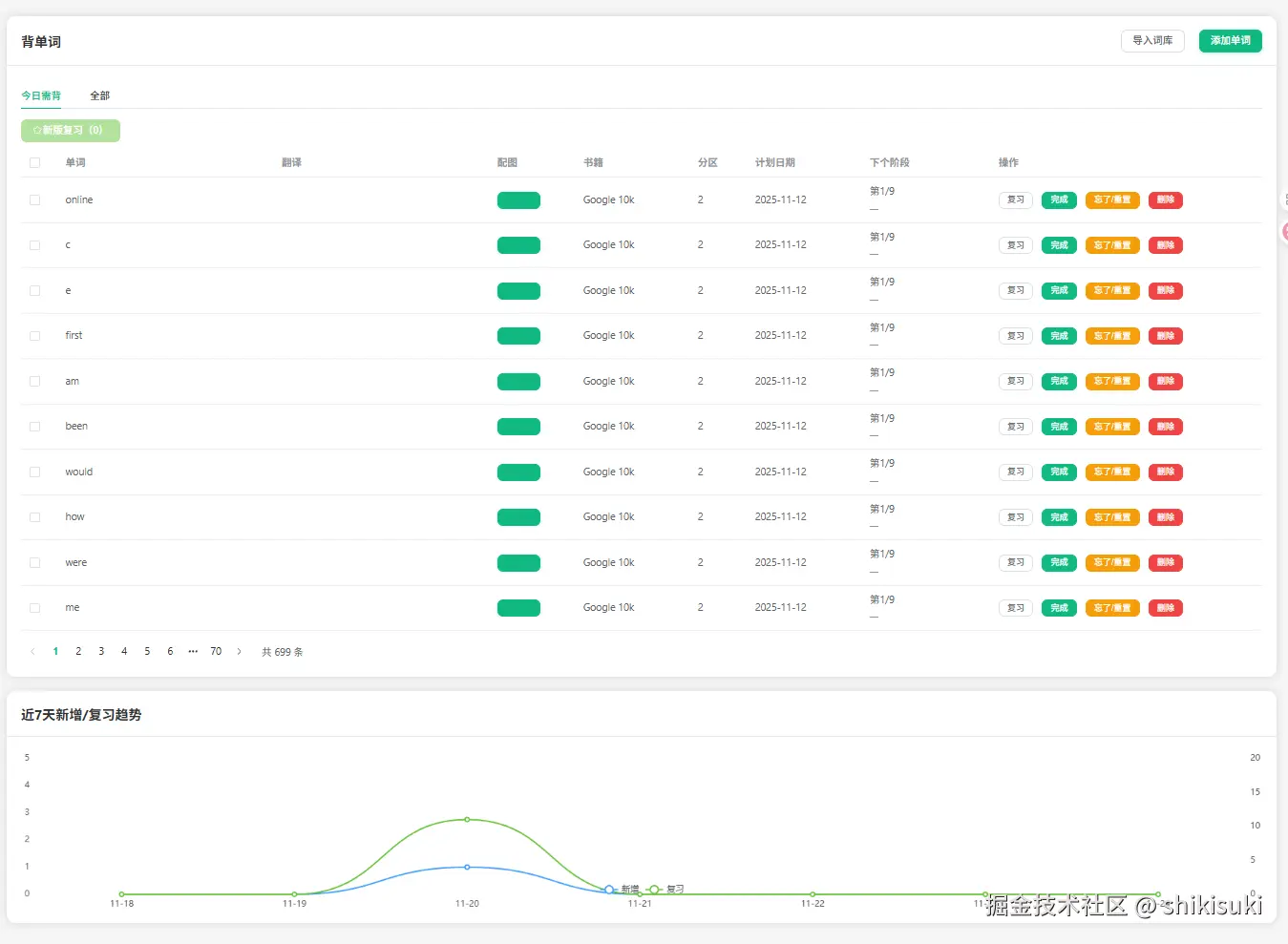Delete the word me using its 删除 button
1288x944 pixels.
[x=1165, y=607]
